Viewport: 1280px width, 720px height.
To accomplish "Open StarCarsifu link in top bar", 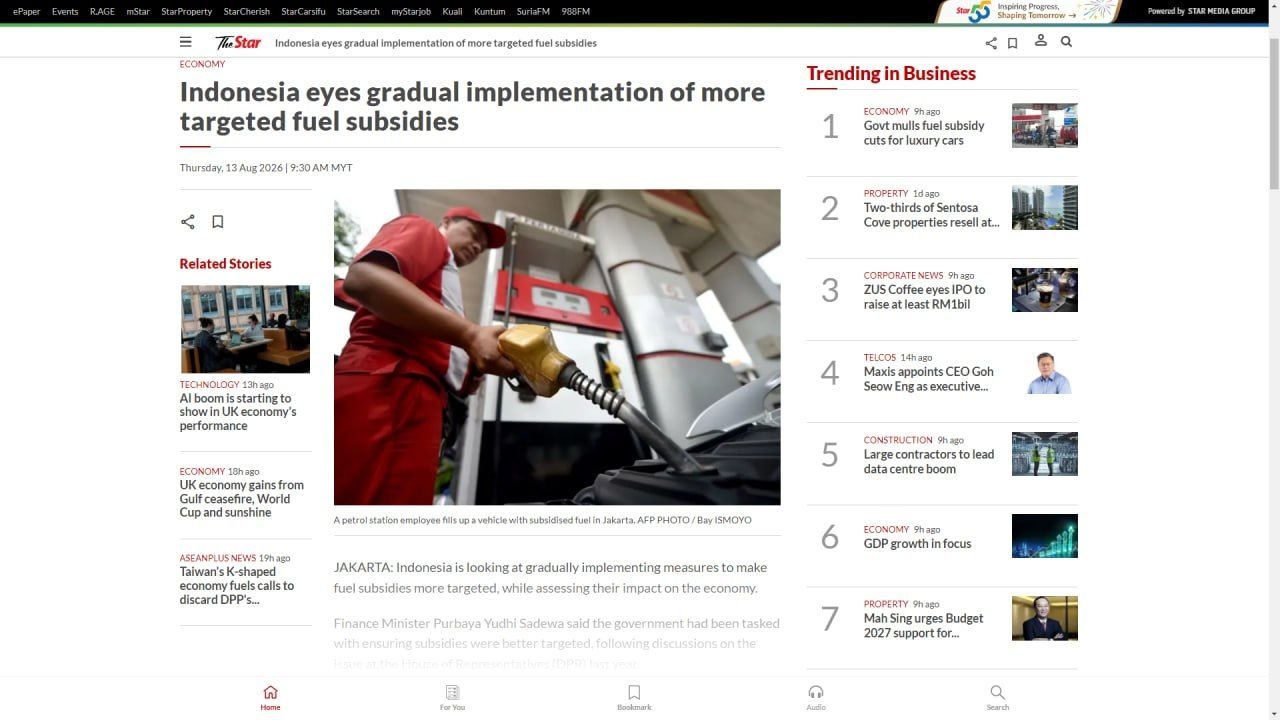I will (x=304, y=12).
